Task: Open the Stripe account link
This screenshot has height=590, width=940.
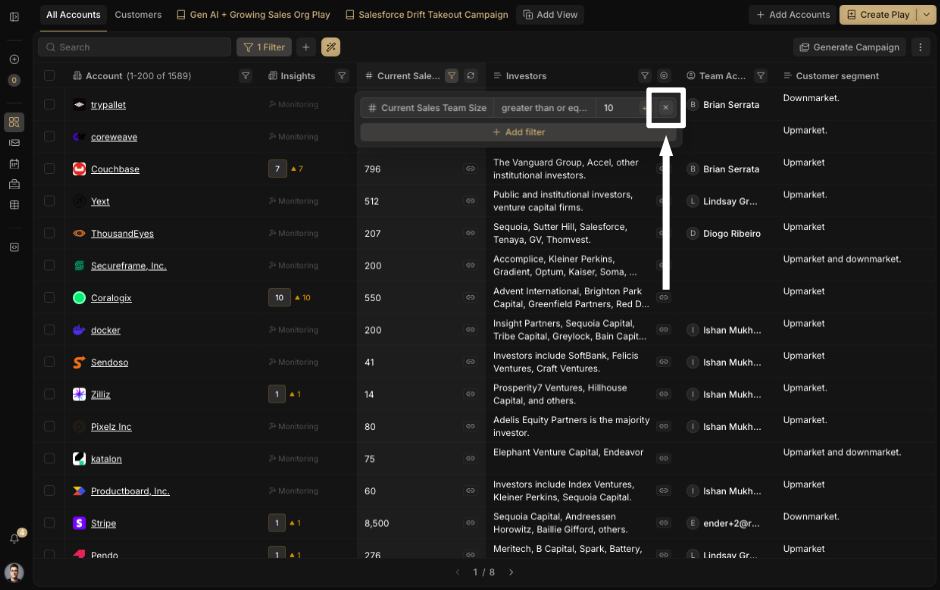Action: click(x=103, y=524)
